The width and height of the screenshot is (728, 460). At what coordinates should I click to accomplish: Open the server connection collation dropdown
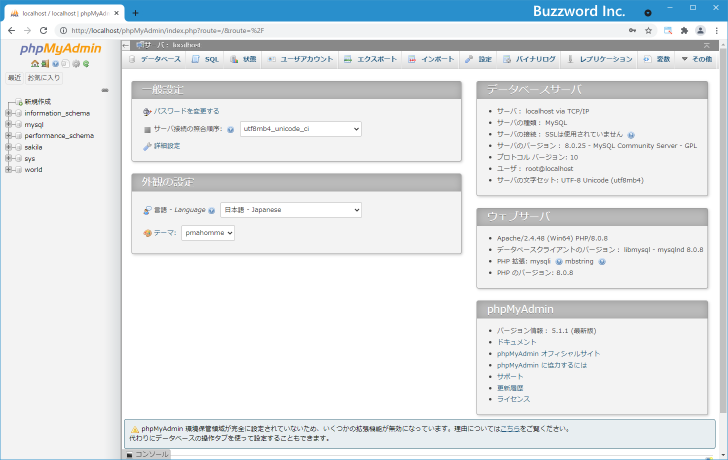pos(301,129)
